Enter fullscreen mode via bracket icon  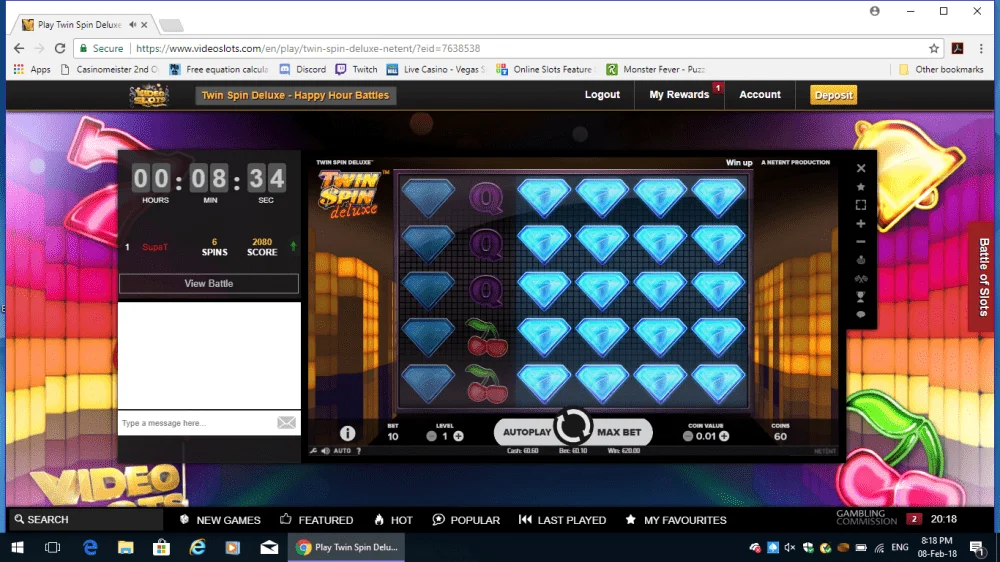click(861, 205)
